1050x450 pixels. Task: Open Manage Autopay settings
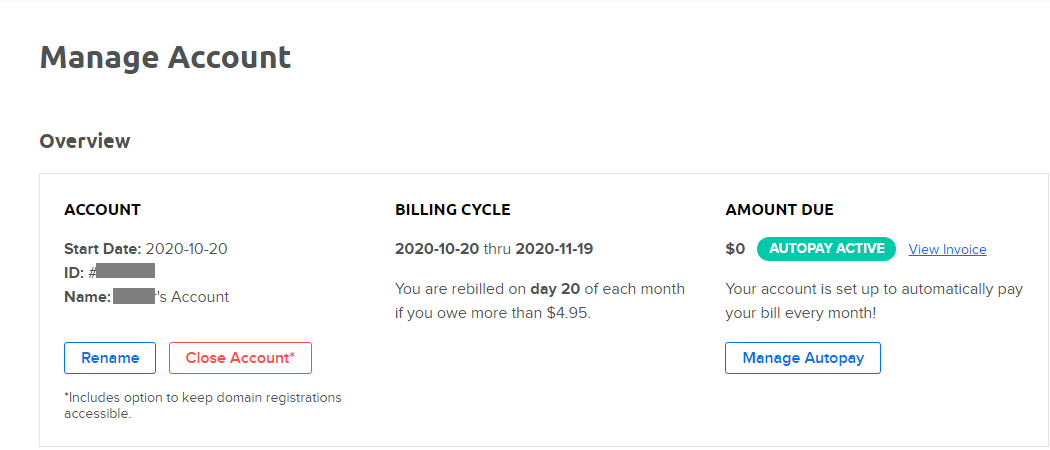pyautogui.click(x=802, y=358)
